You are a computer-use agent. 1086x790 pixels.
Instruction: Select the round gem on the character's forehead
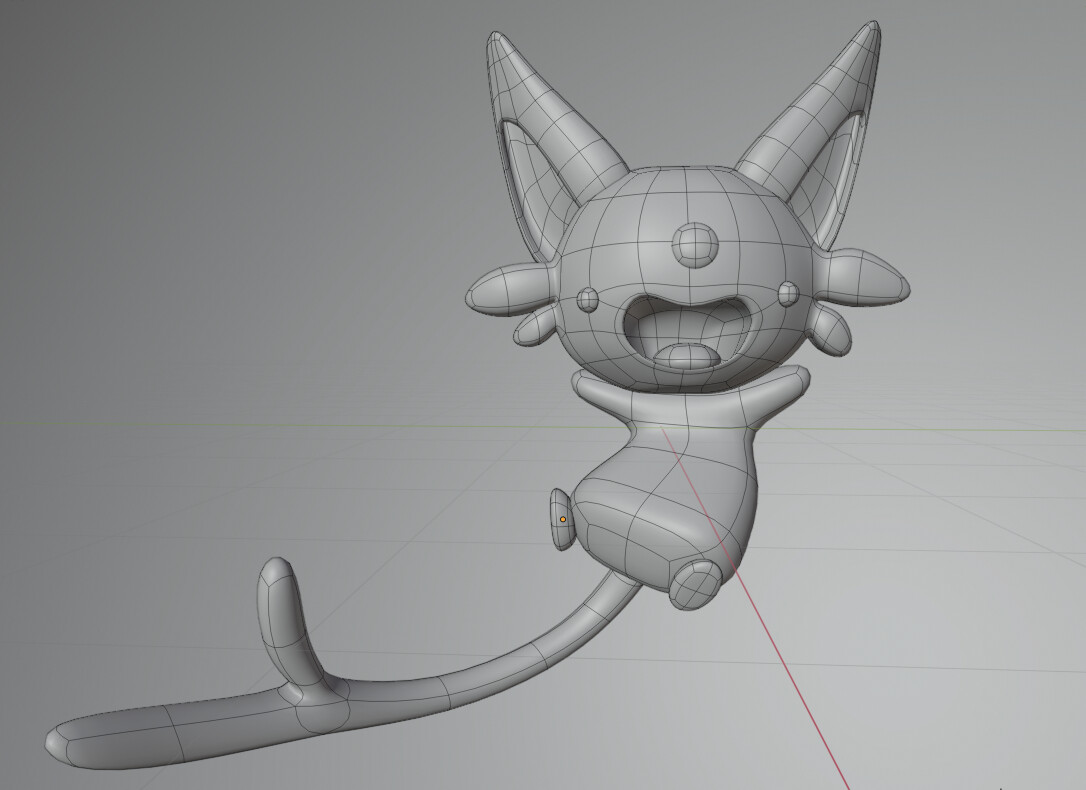coord(695,244)
